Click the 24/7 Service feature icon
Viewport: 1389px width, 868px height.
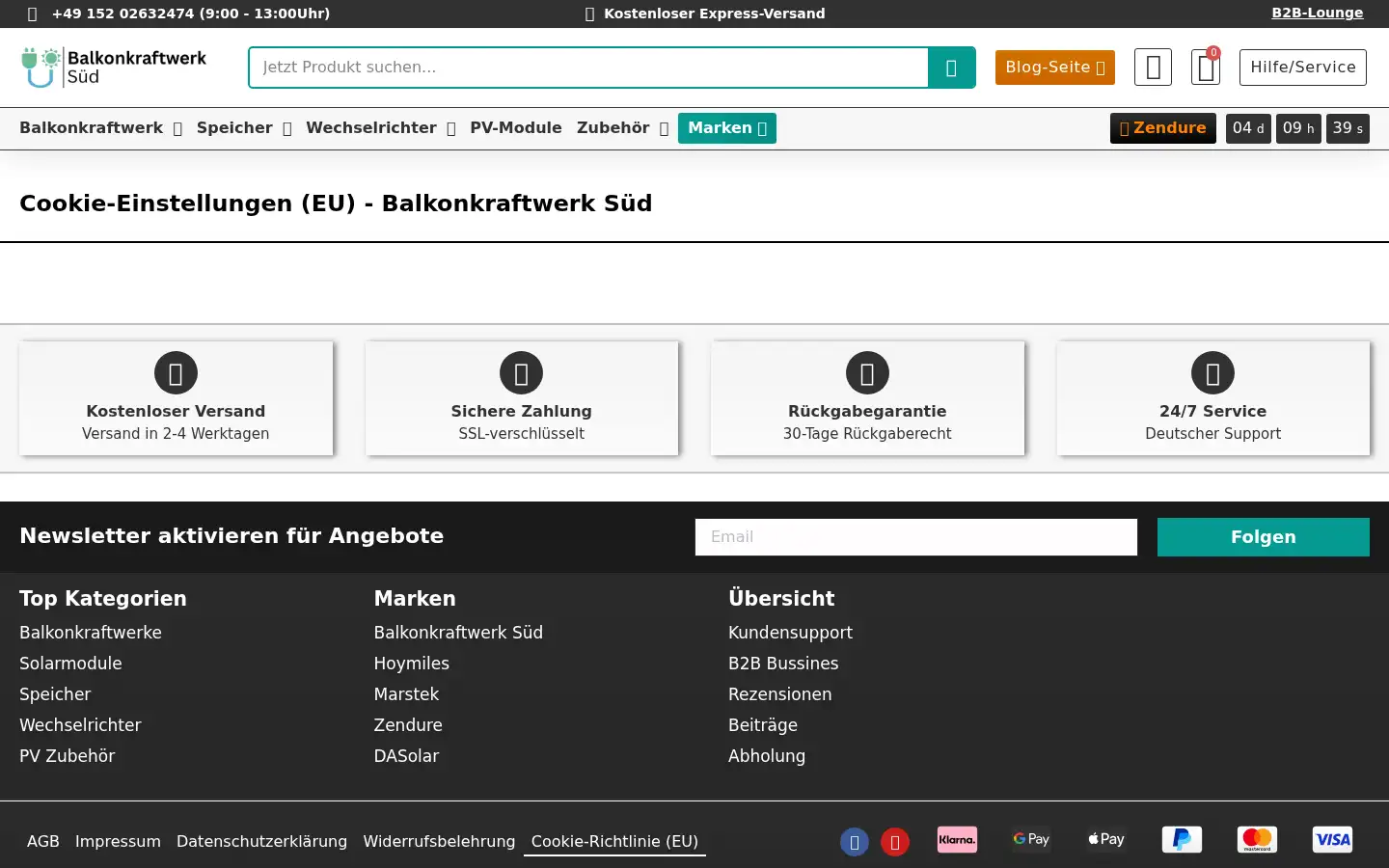(x=1212, y=373)
